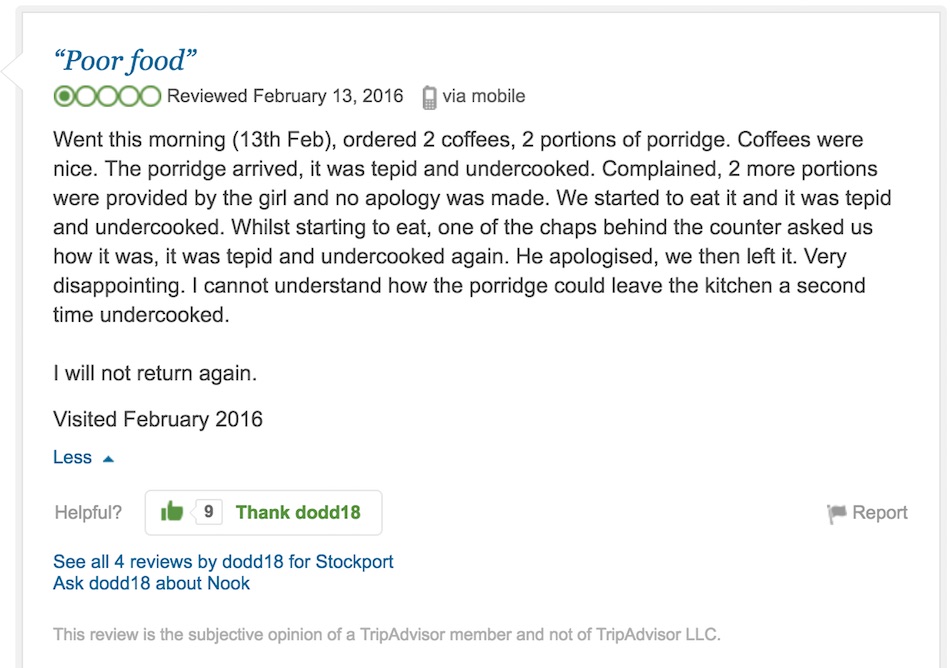This screenshot has width=950, height=668.
Task: Click the gray report flag icon
Action: tap(837, 514)
